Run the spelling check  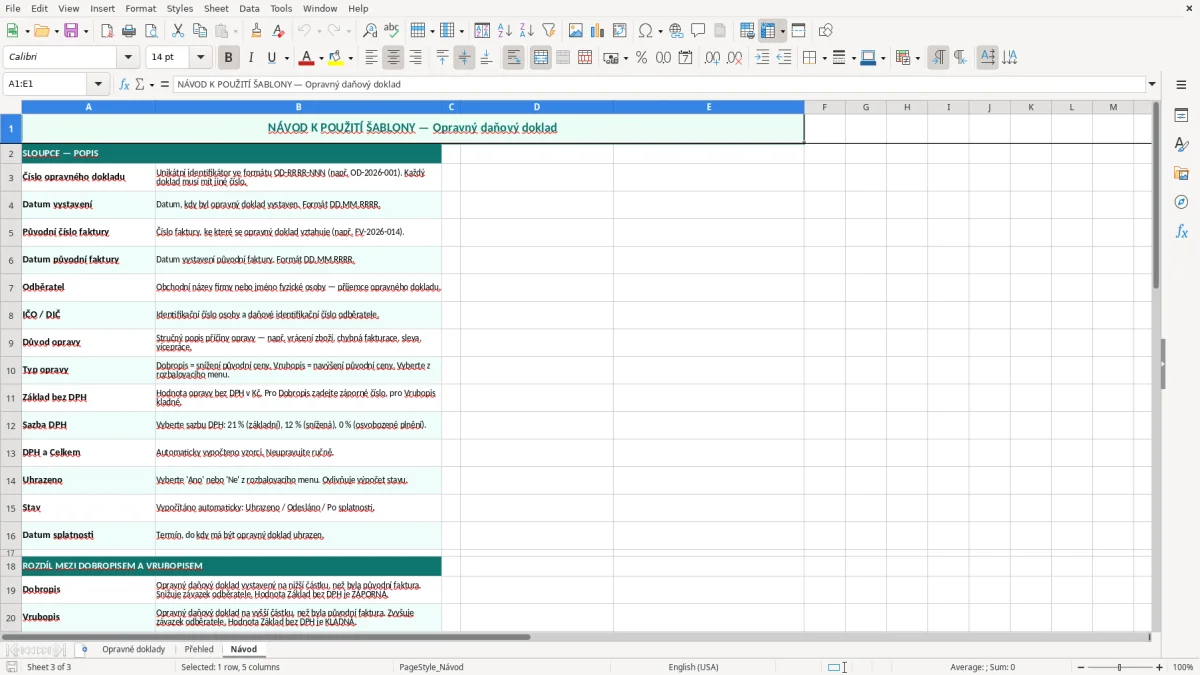tap(392, 31)
